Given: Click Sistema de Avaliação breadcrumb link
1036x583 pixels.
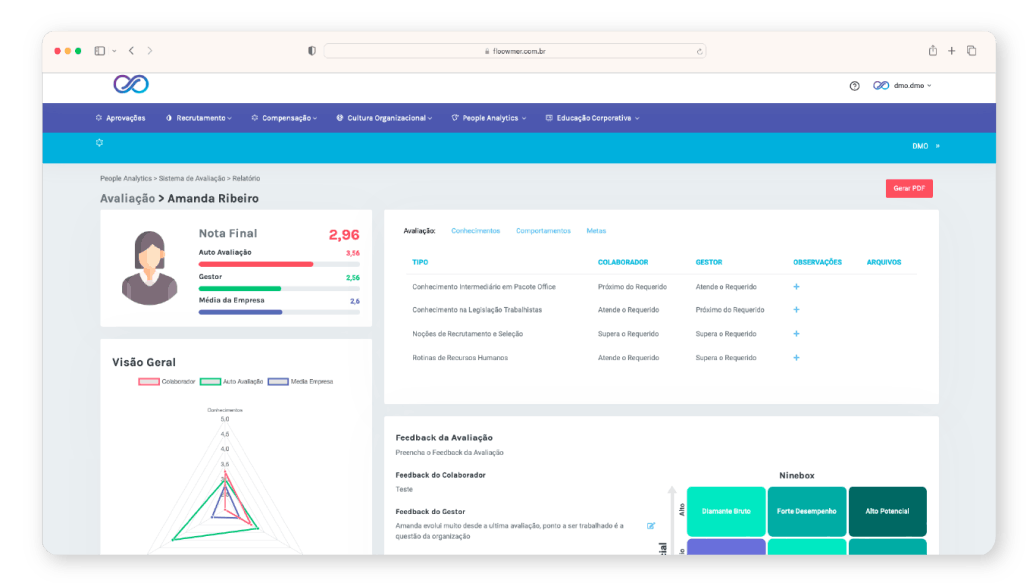Looking at the screenshot, I should point(192,178).
